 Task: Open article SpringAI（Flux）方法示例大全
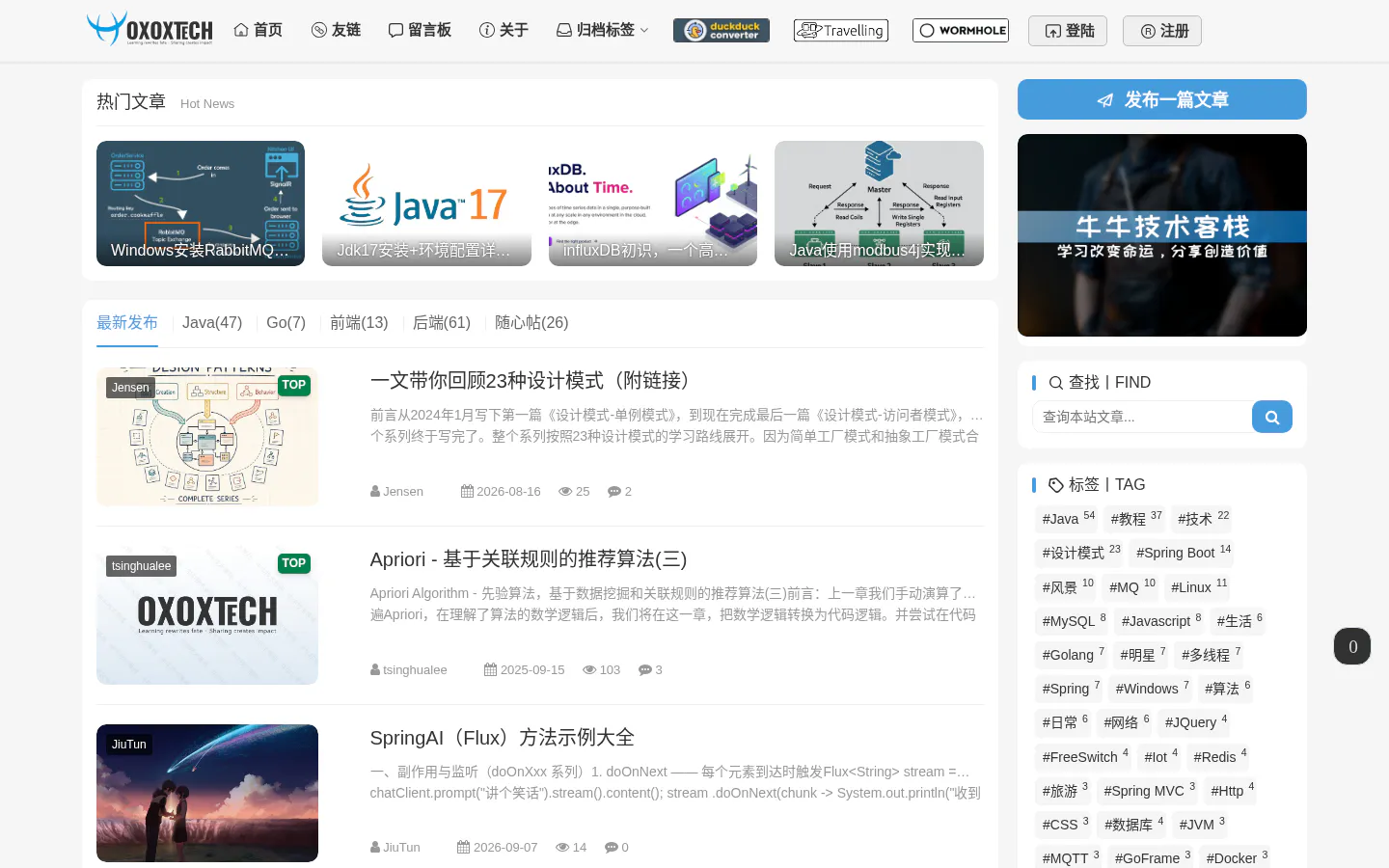(x=503, y=738)
